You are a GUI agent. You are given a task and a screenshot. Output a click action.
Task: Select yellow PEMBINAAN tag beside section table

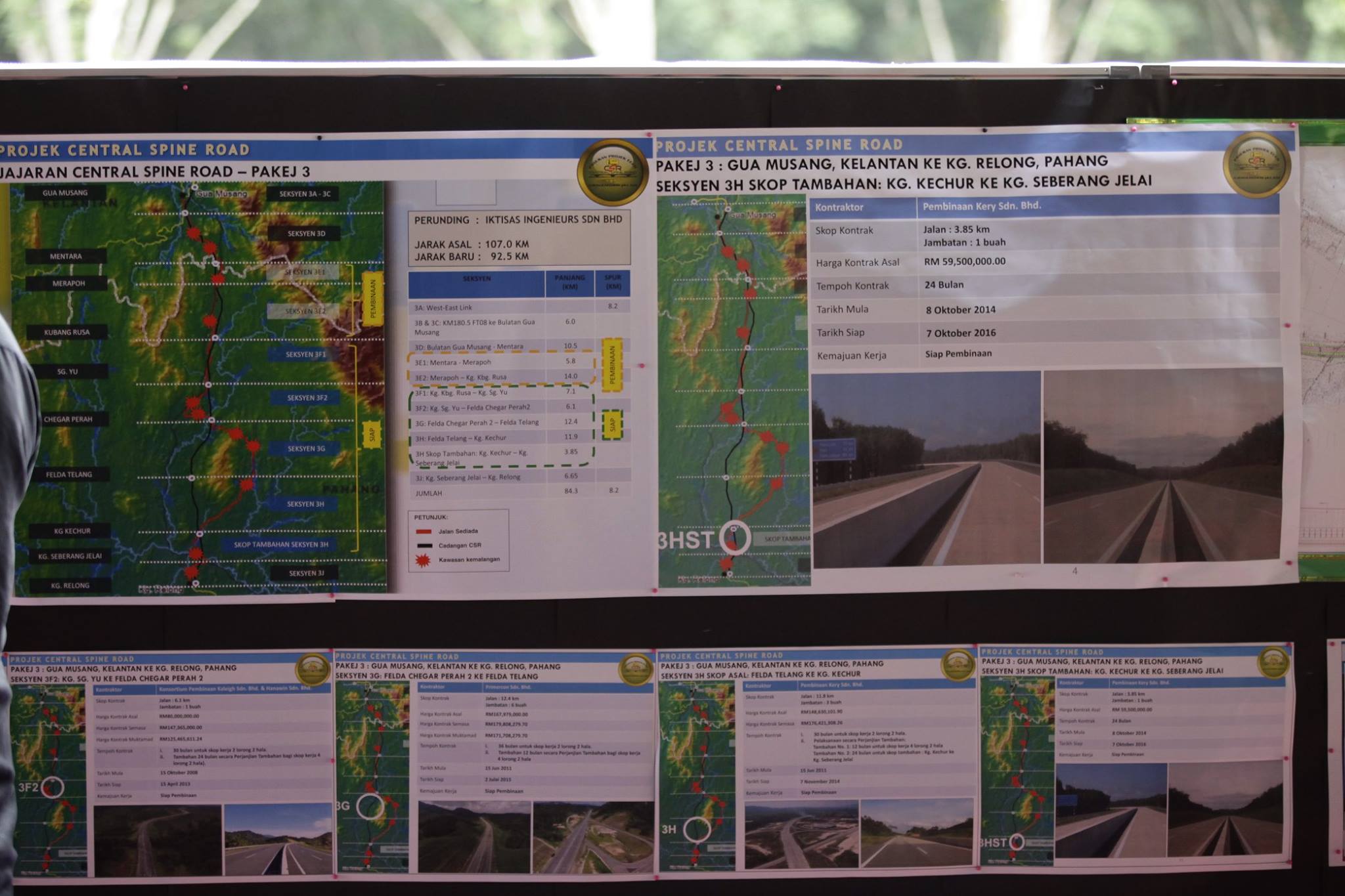pos(612,366)
